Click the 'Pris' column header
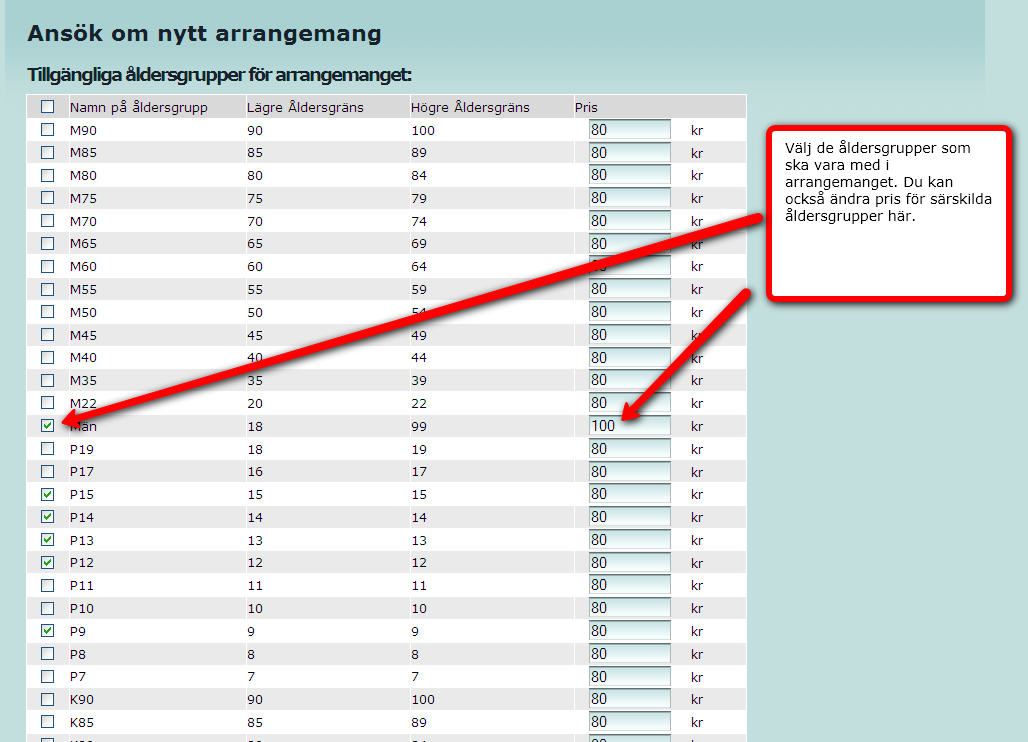1028x742 pixels. [x=586, y=107]
